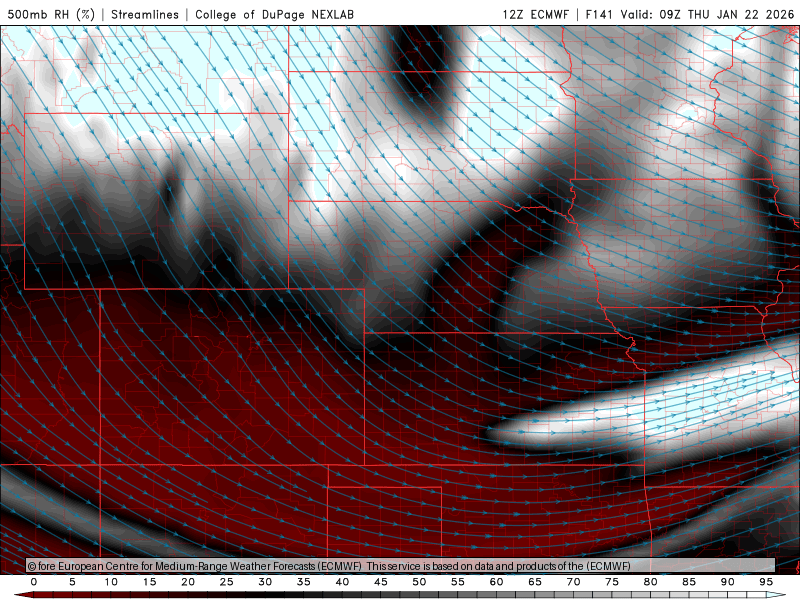Click the "95" color scale label
This screenshot has height=600, width=800.
(766, 582)
